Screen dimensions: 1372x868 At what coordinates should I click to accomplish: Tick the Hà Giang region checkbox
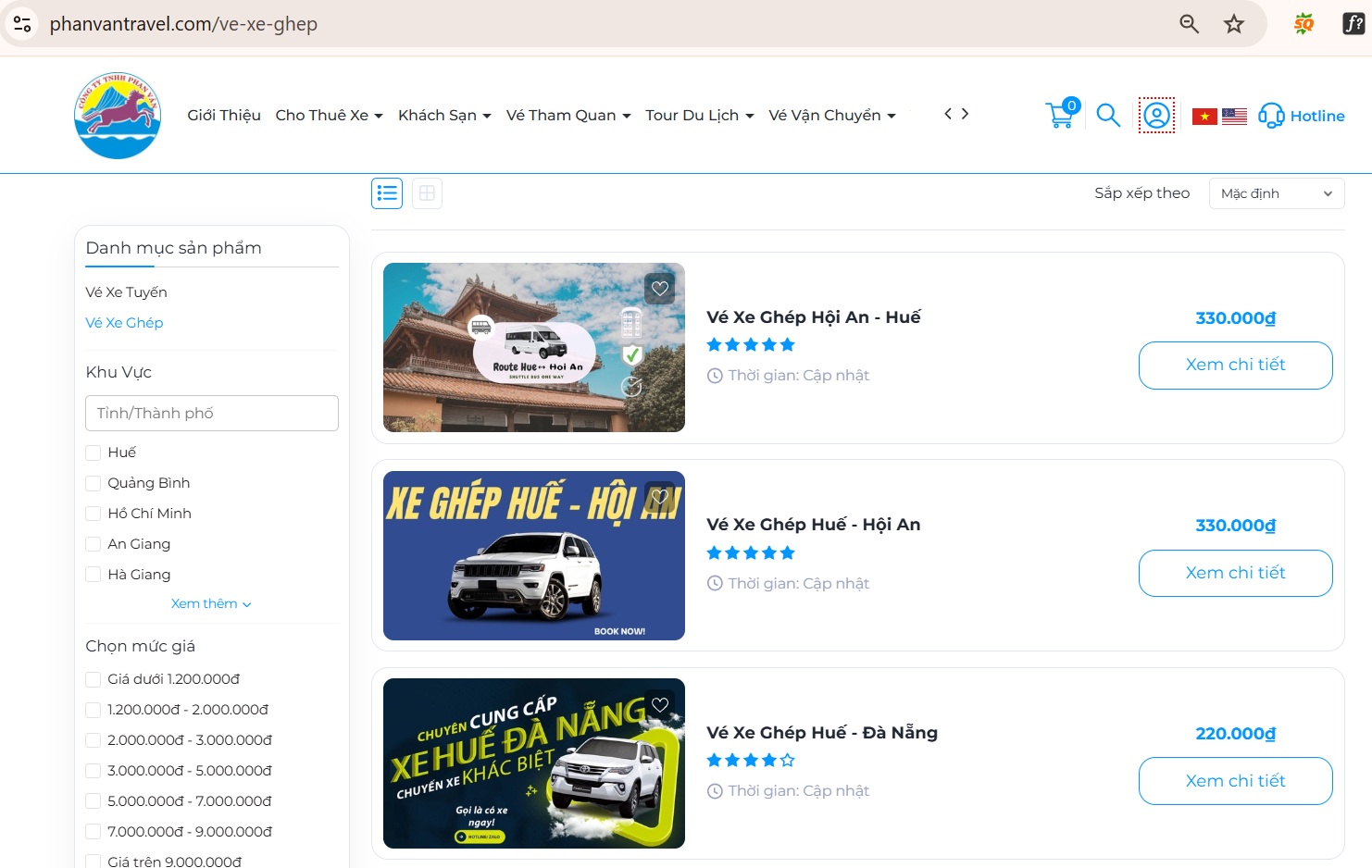click(93, 575)
